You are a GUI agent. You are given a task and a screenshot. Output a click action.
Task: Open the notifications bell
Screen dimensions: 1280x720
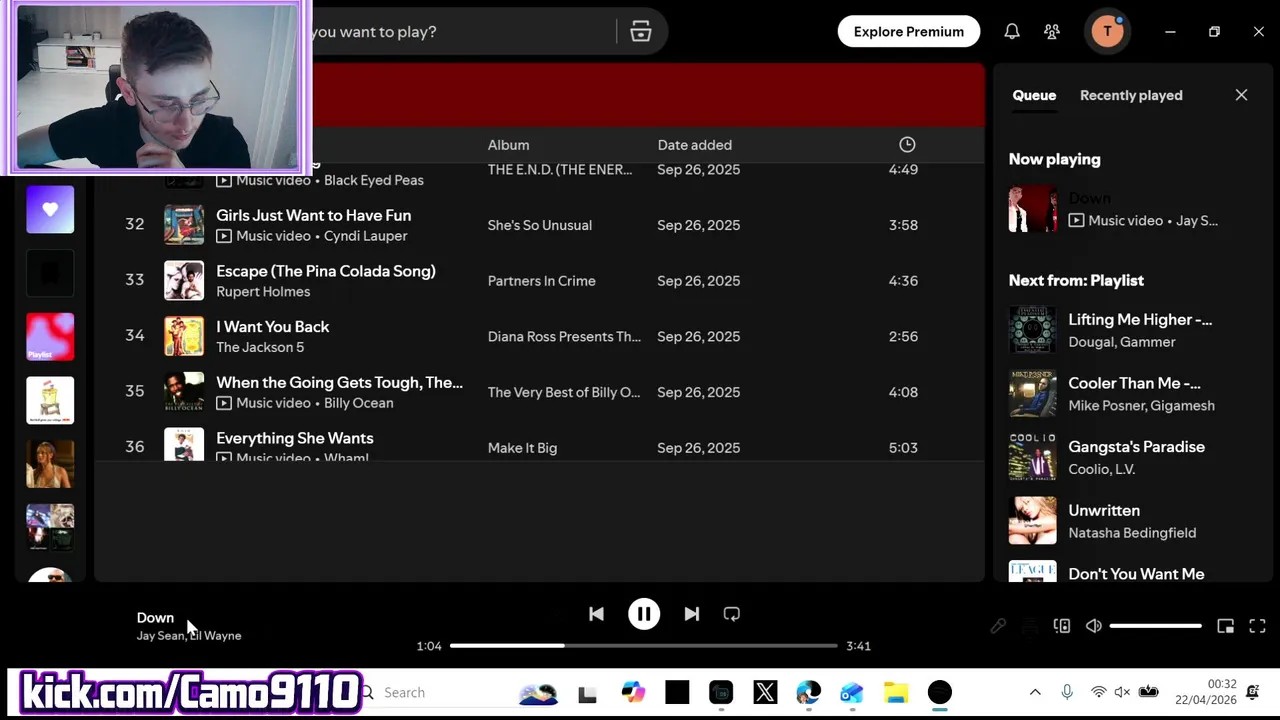(1012, 32)
